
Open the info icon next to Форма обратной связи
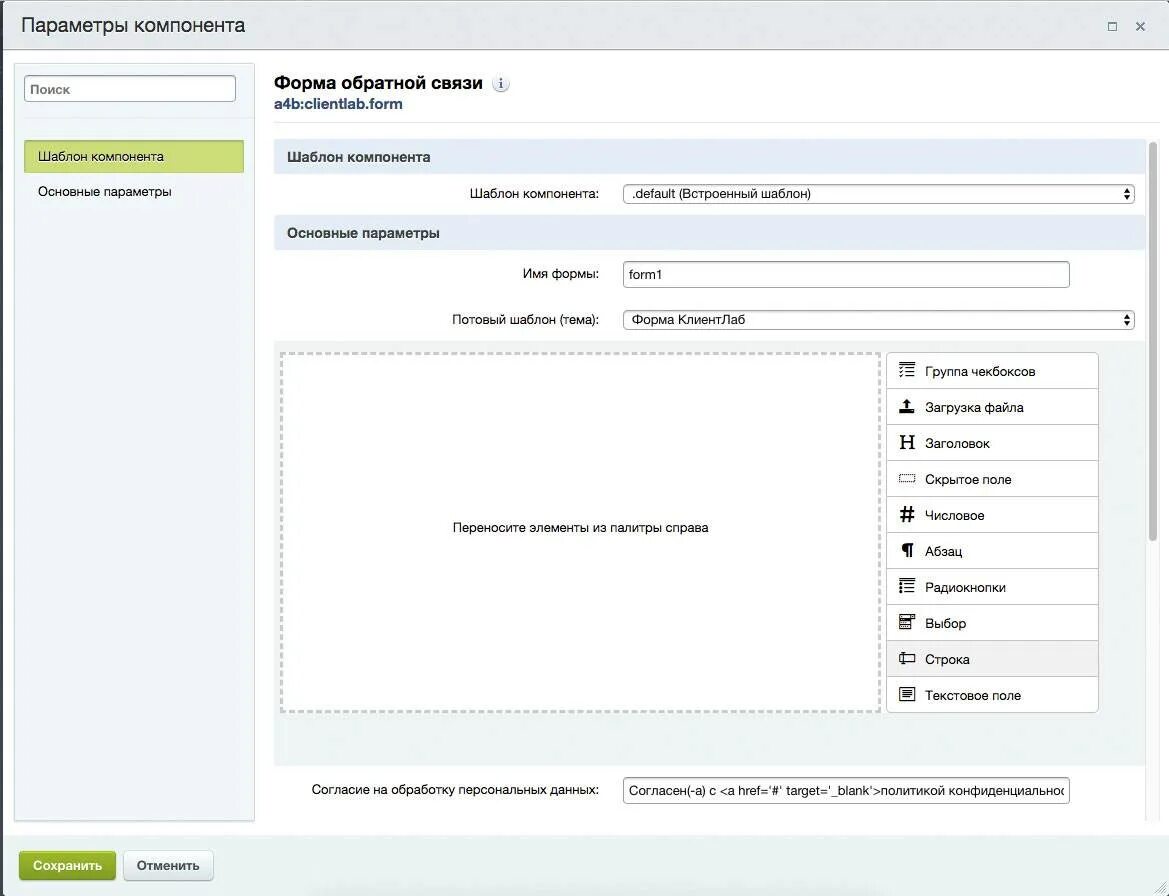pyautogui.click(x=501, y=83)
